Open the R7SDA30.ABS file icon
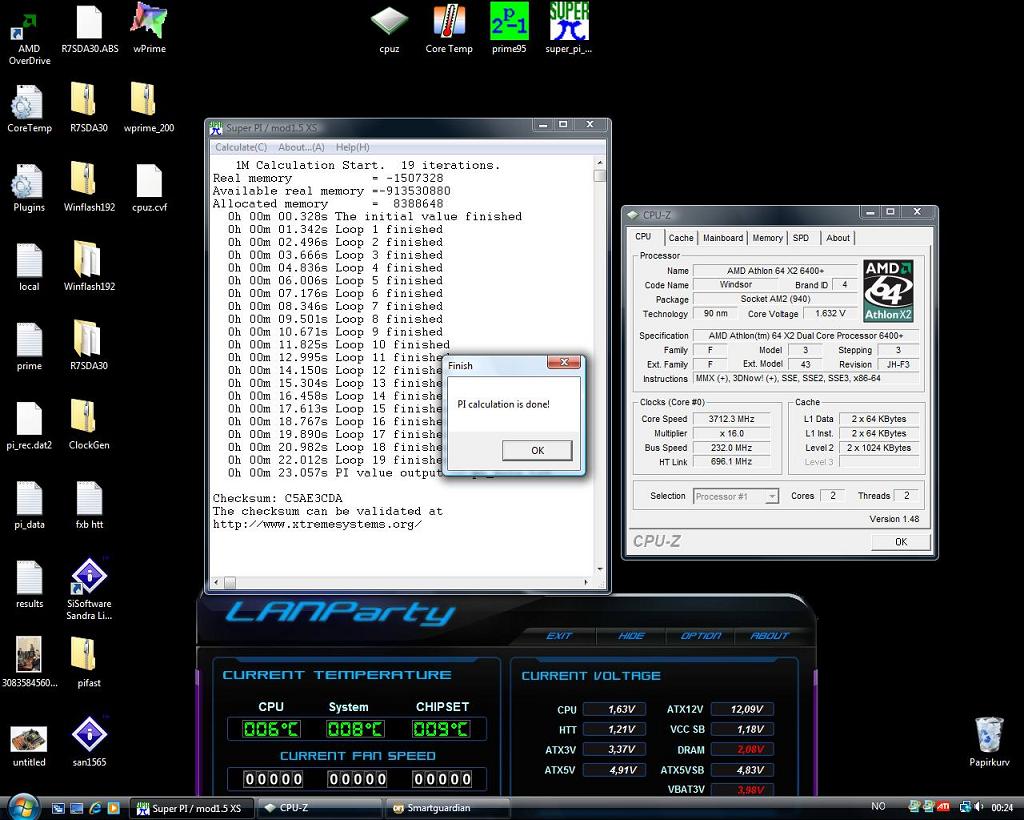This screenshot has width=1024, height=820. tap(89, 29)
